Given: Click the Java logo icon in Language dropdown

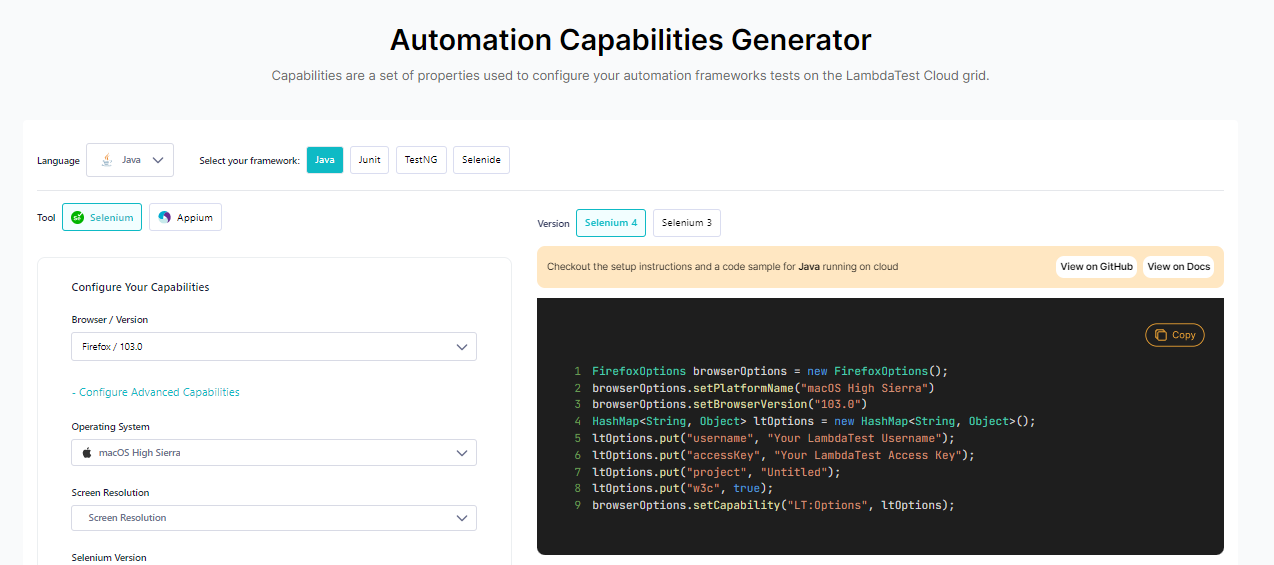Looking at the screenshot, I should coord(106,160).
